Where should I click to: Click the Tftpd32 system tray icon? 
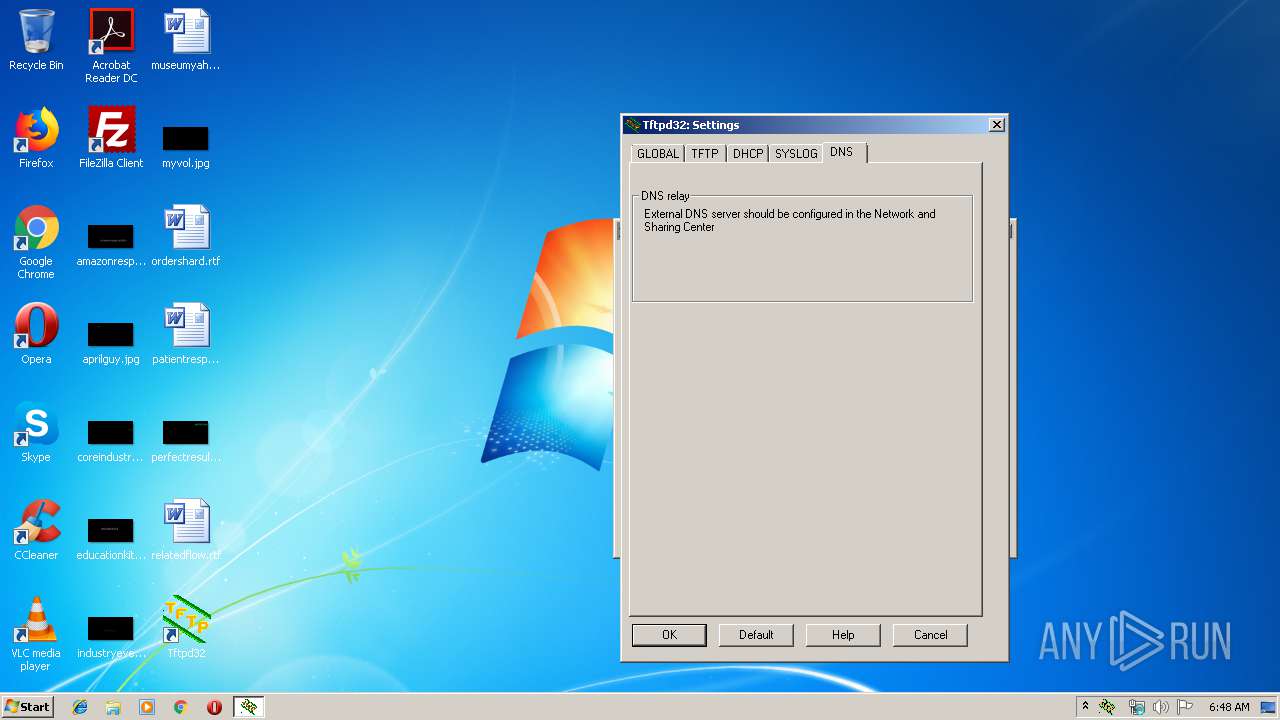(x=1107, y=707)
